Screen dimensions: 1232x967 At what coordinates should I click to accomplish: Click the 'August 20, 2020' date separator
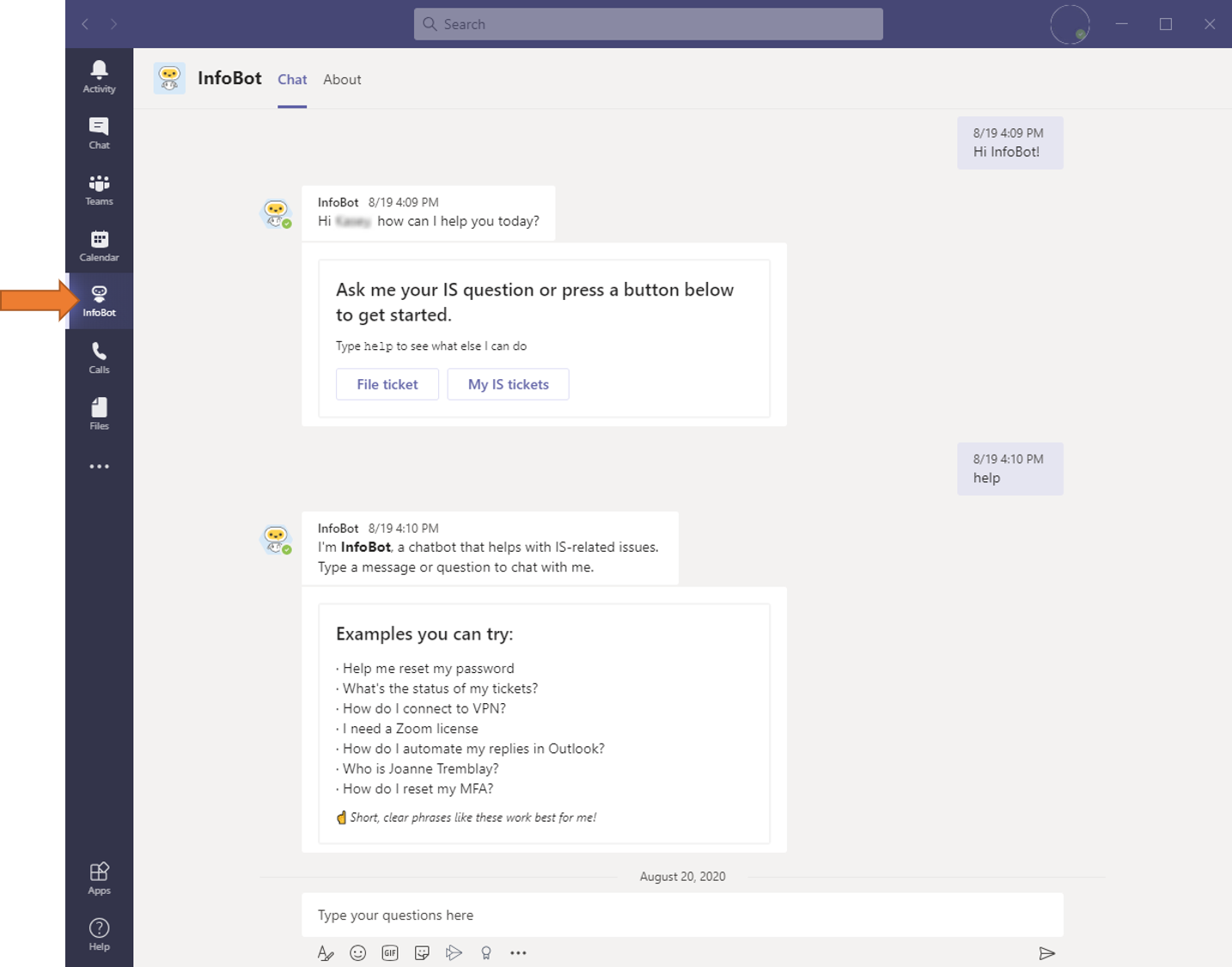pyautogui.click(x=682, y=877)
